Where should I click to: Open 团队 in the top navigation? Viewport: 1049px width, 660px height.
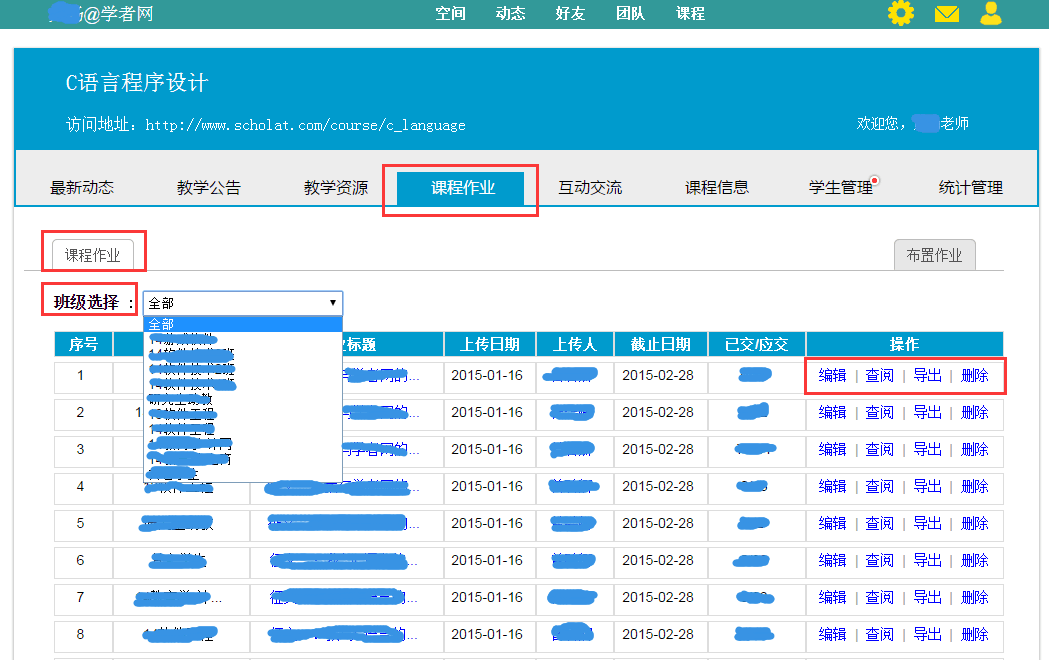coord(630,13)
